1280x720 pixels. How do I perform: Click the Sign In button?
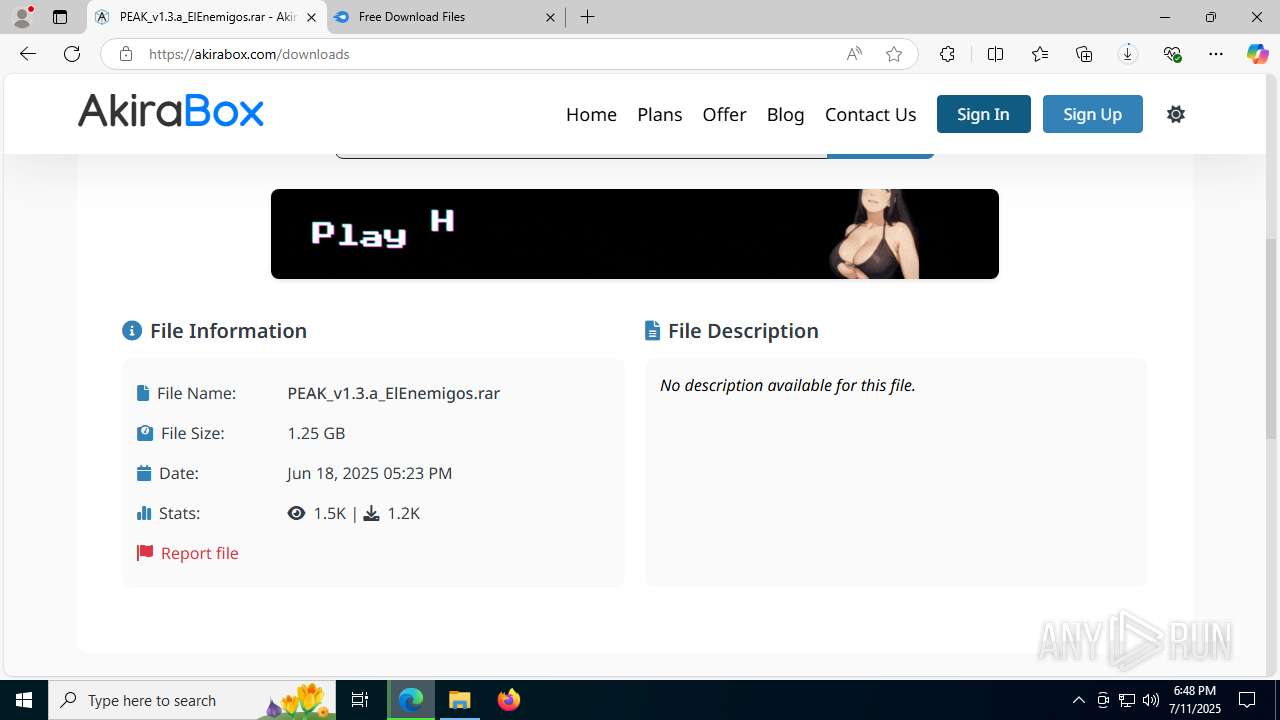click(983, 114)
